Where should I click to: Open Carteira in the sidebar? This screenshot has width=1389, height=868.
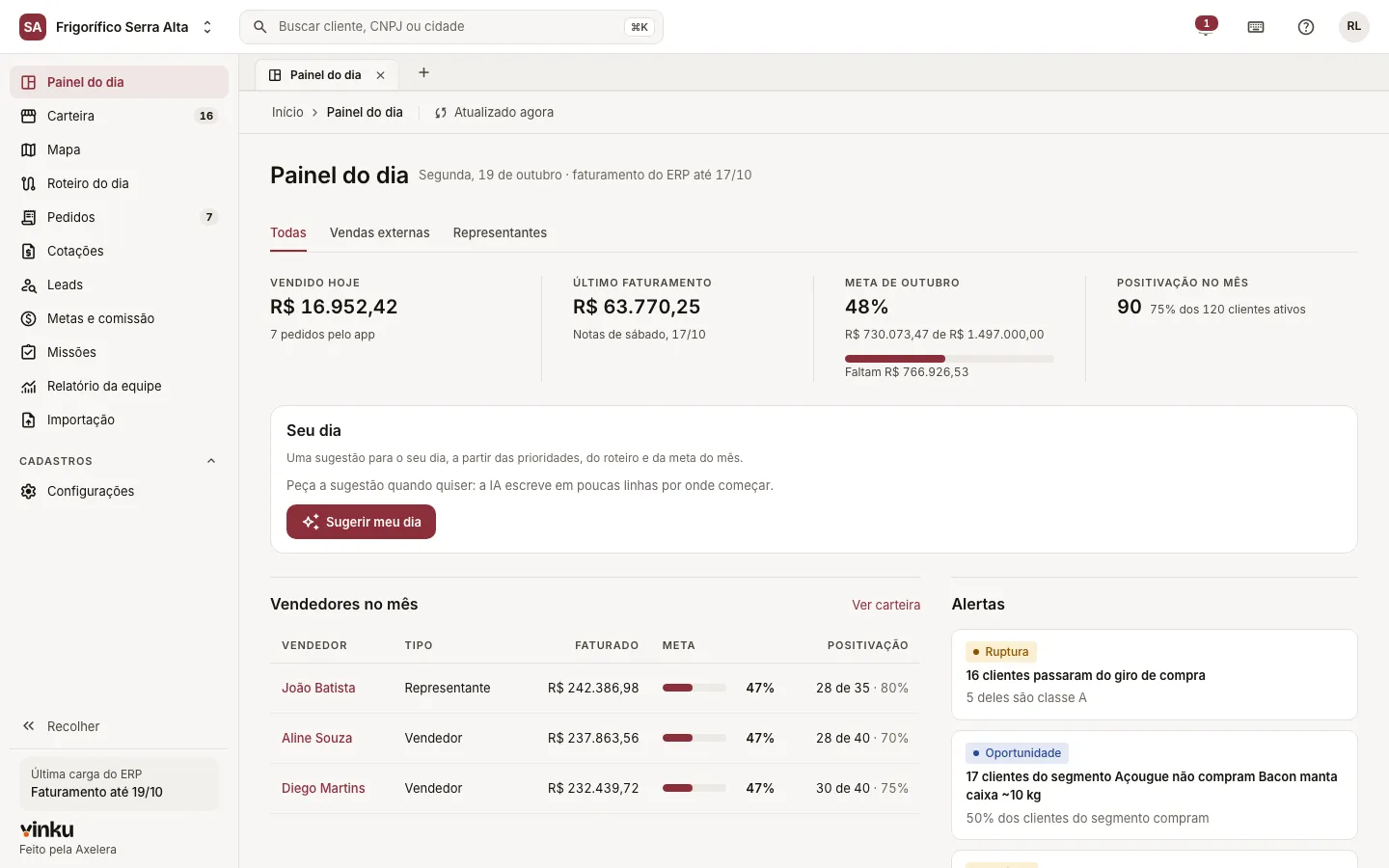(119, 116)
